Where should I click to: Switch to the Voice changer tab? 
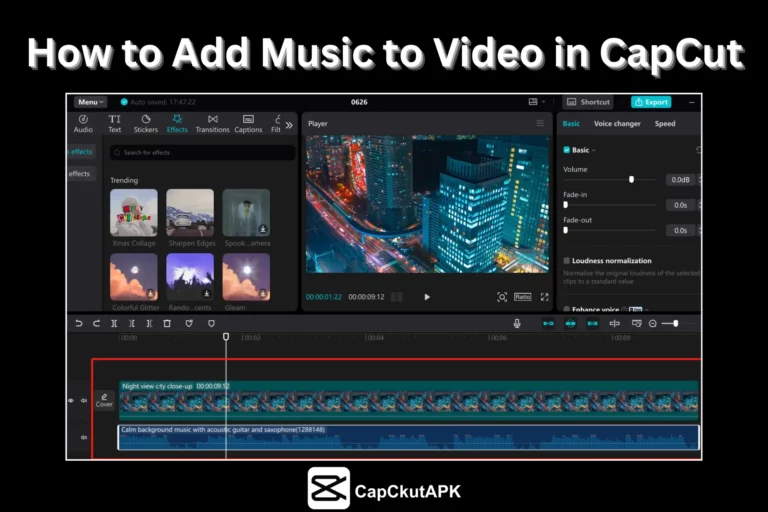[x=617, y=124]
